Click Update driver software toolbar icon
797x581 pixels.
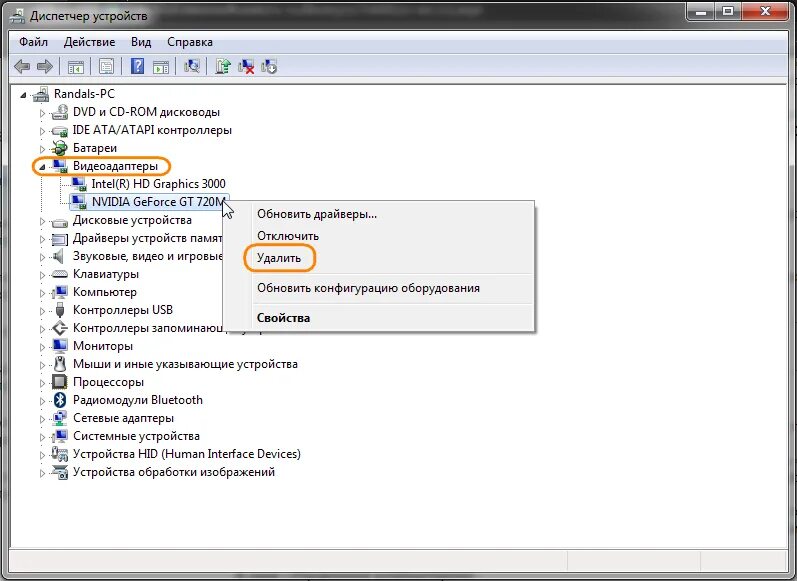pos(223,66)
